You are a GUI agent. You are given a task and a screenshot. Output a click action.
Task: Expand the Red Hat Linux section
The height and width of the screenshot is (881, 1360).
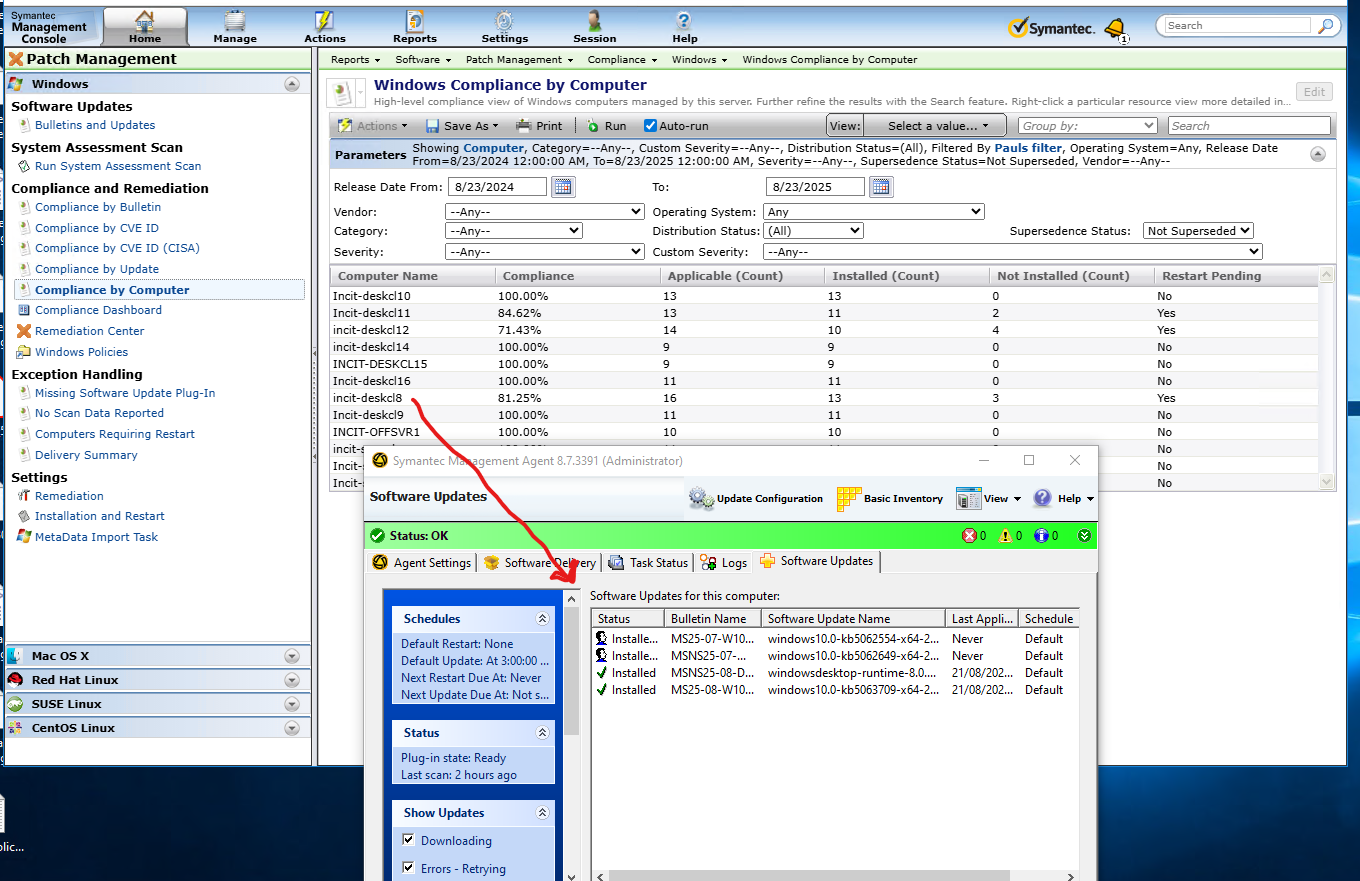point(292,680)
